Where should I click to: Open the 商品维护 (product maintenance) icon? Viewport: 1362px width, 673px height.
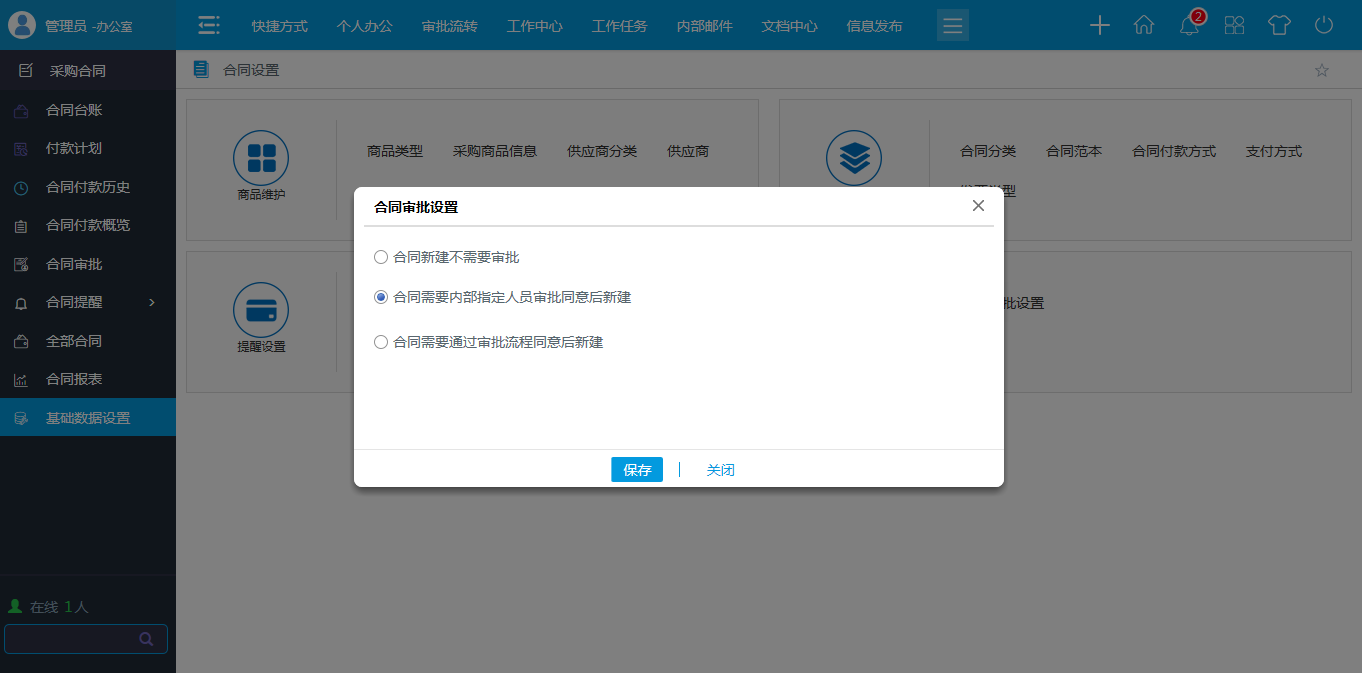click(x=261, y=157)
